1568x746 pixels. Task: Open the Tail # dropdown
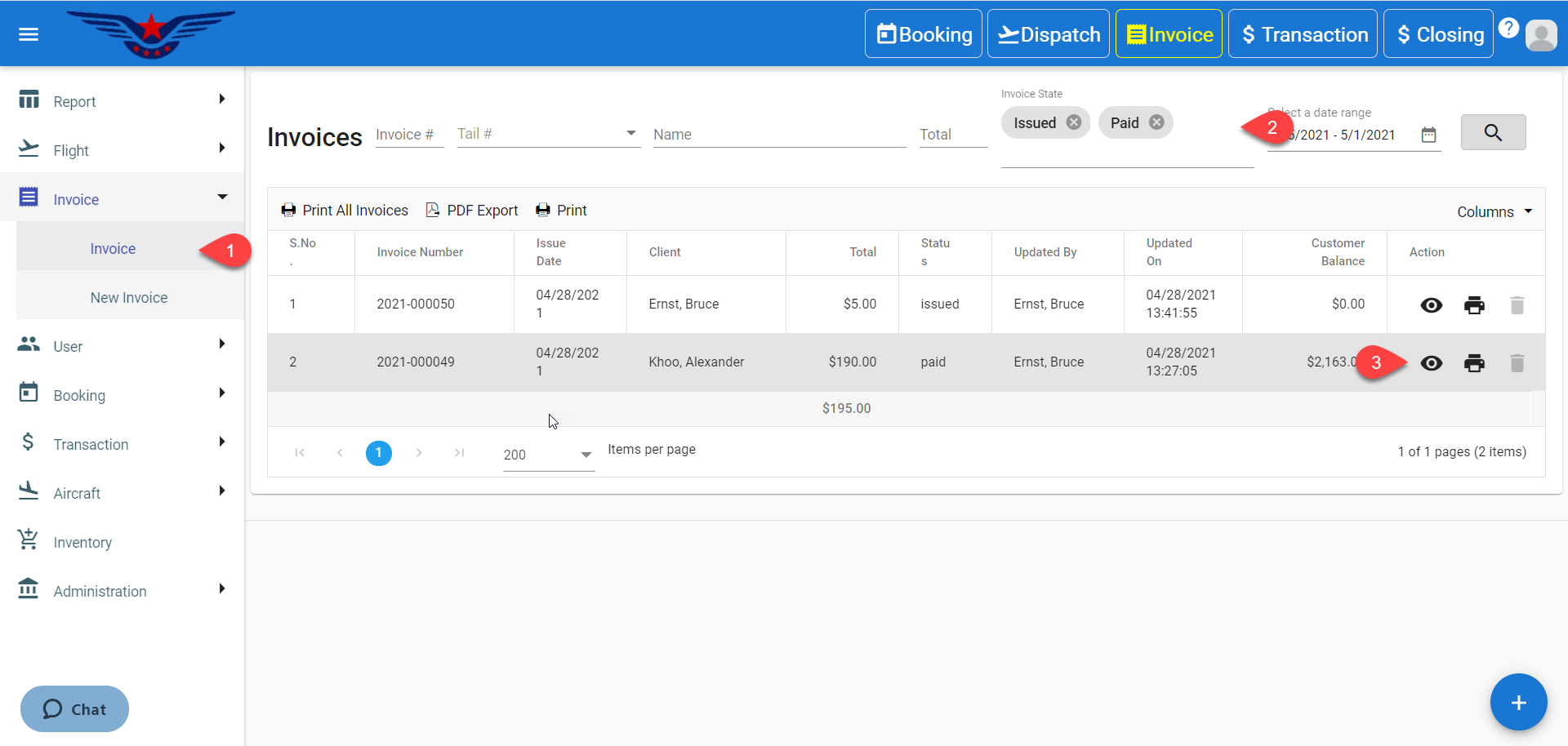click(630, 134)
